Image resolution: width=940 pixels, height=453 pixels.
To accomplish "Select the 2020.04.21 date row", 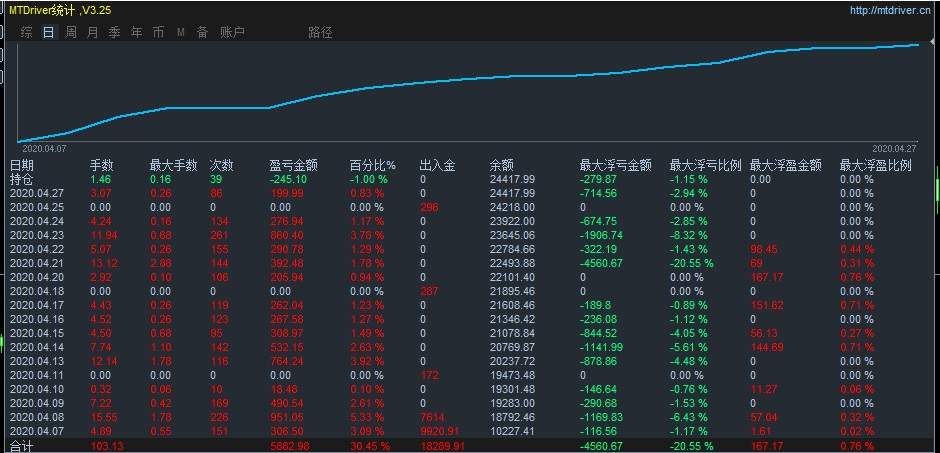I will pyautogui.click(x=35, y=263).
